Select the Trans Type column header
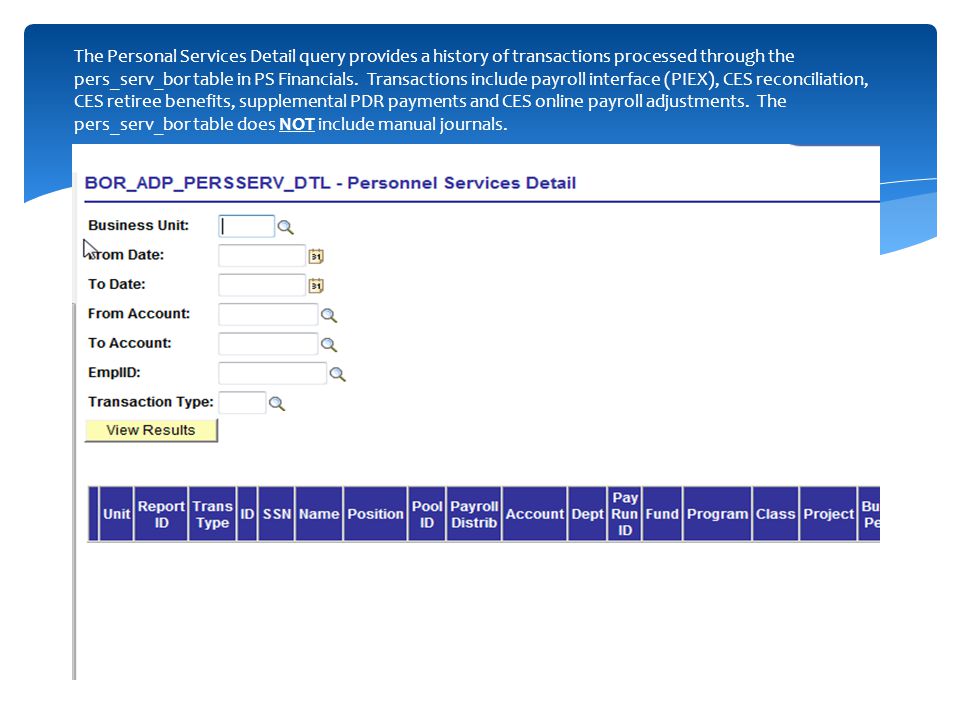The height and width of the screenshot is (720, 960). (212, 514)
